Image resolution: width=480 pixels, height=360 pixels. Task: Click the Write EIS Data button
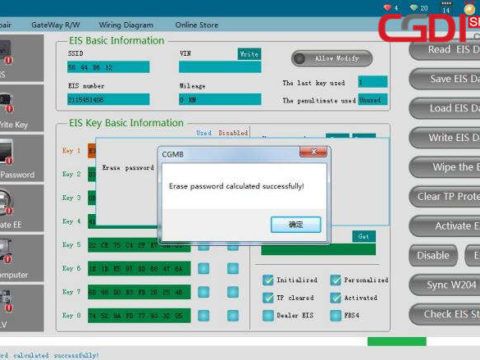(x=445, y=138)
